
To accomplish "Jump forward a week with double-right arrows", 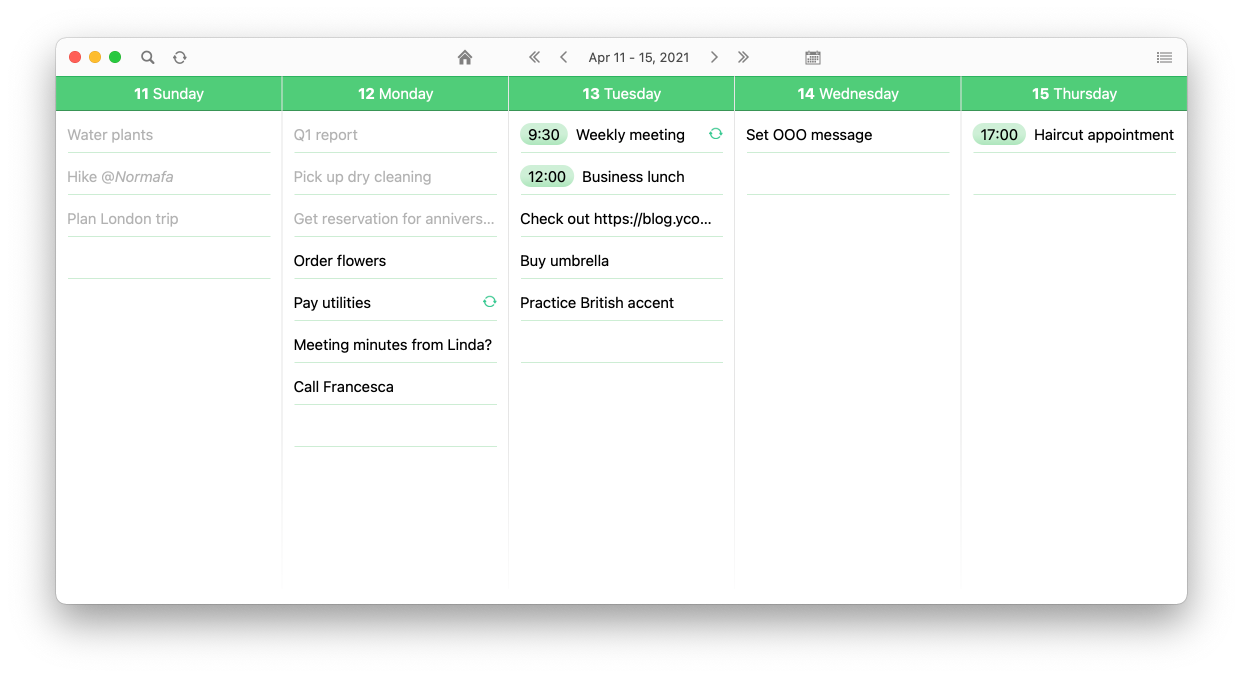I will click(743, 58).
